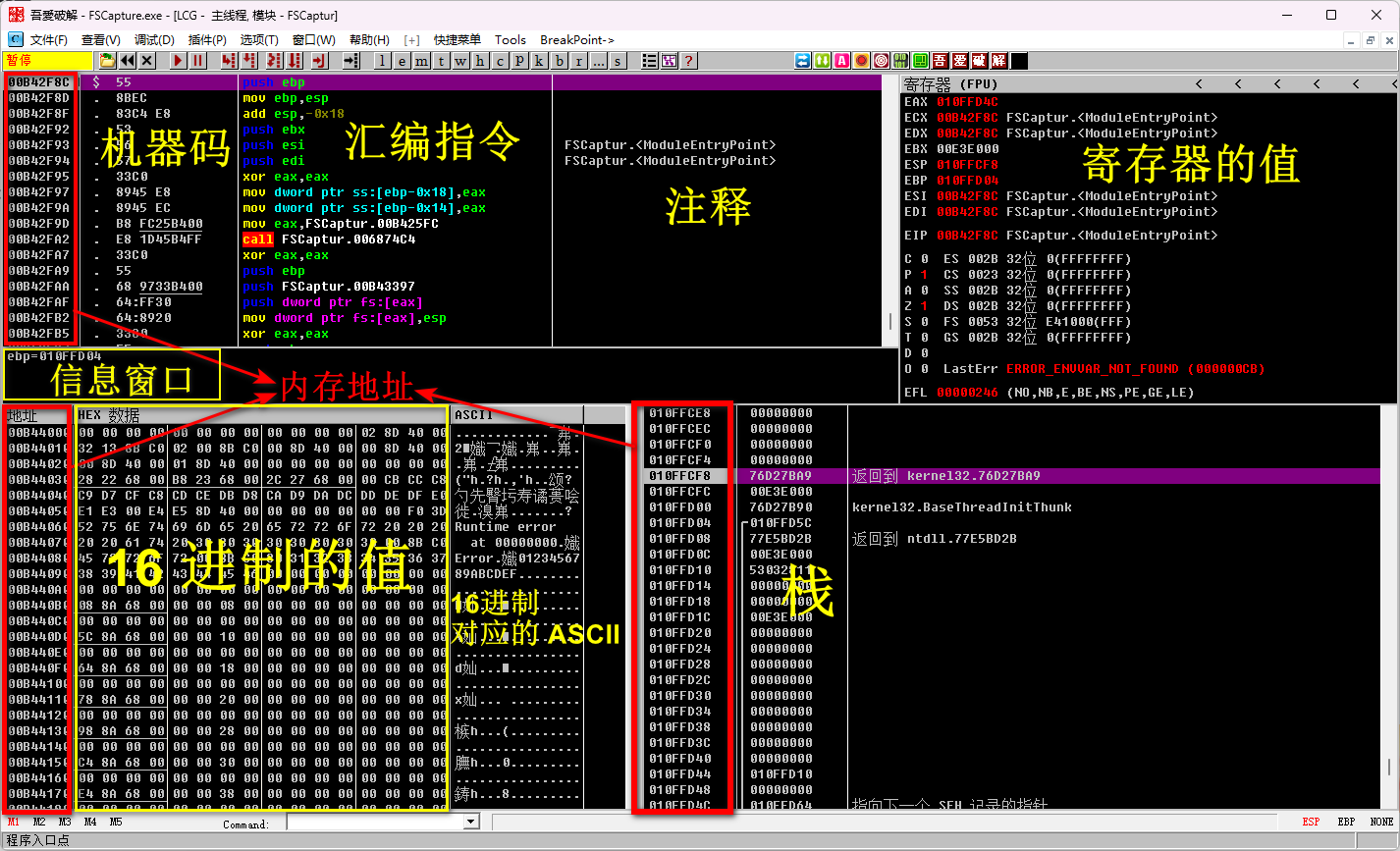The width and height of the screenshot is (1400, 851).
Task: Click into the Command input field
Action: (x=375, y=822)
